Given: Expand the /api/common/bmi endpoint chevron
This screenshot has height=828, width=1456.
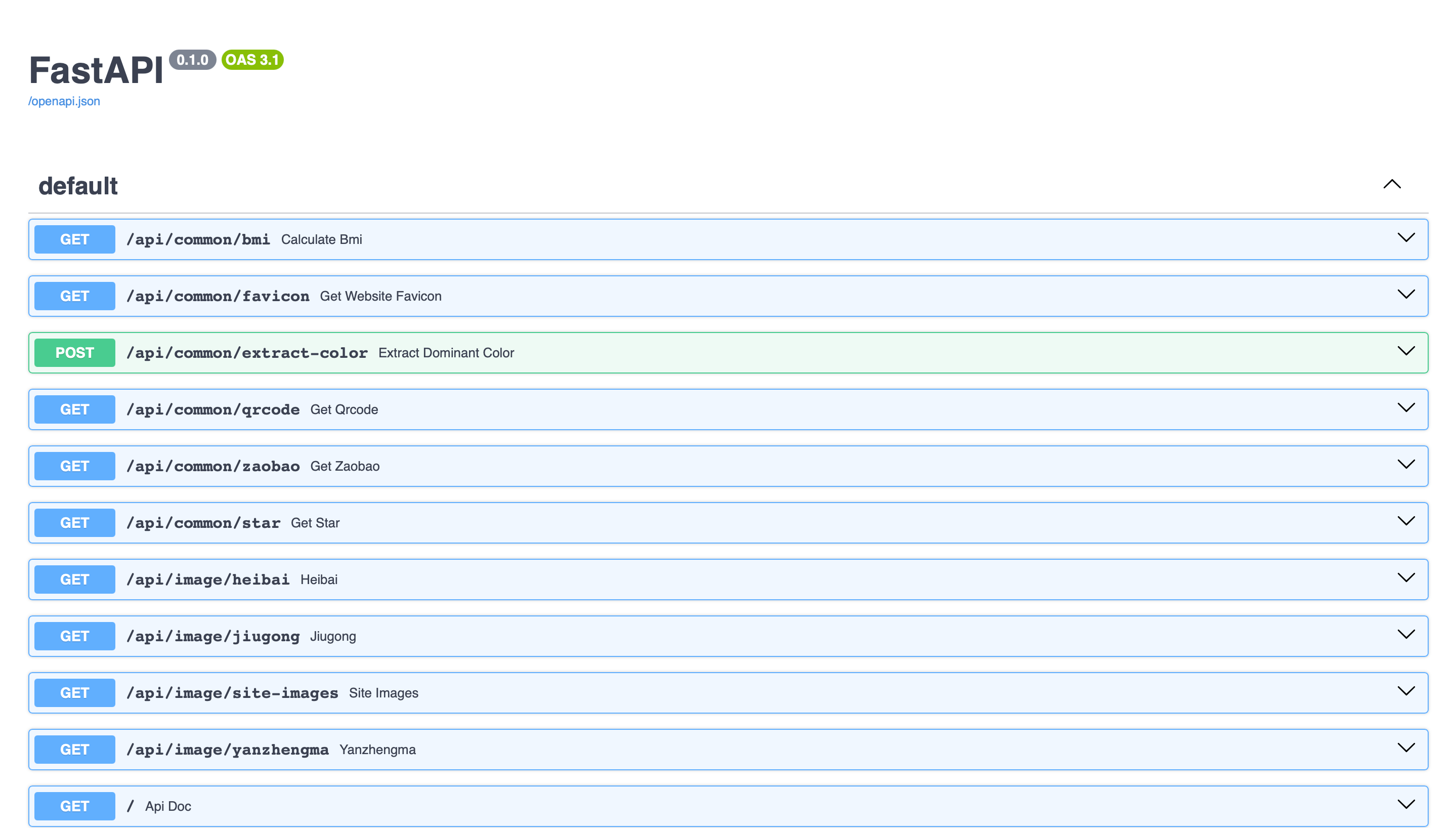Looking at the screenshot, I should pyautogui.click(x=1406, y=238).
